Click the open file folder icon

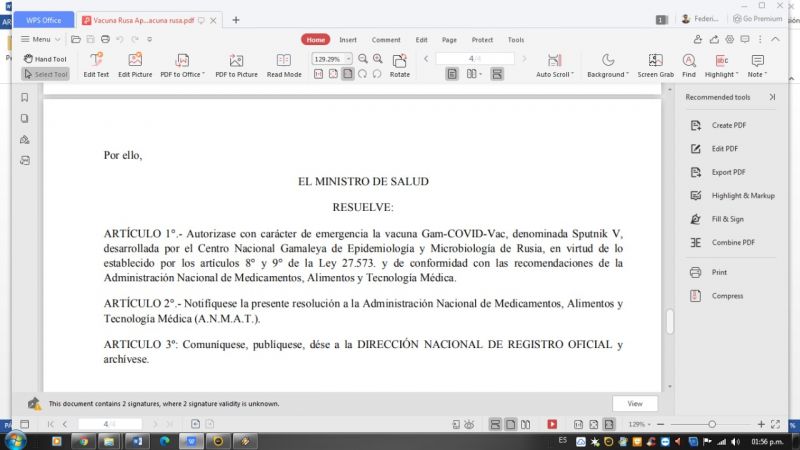76,39
